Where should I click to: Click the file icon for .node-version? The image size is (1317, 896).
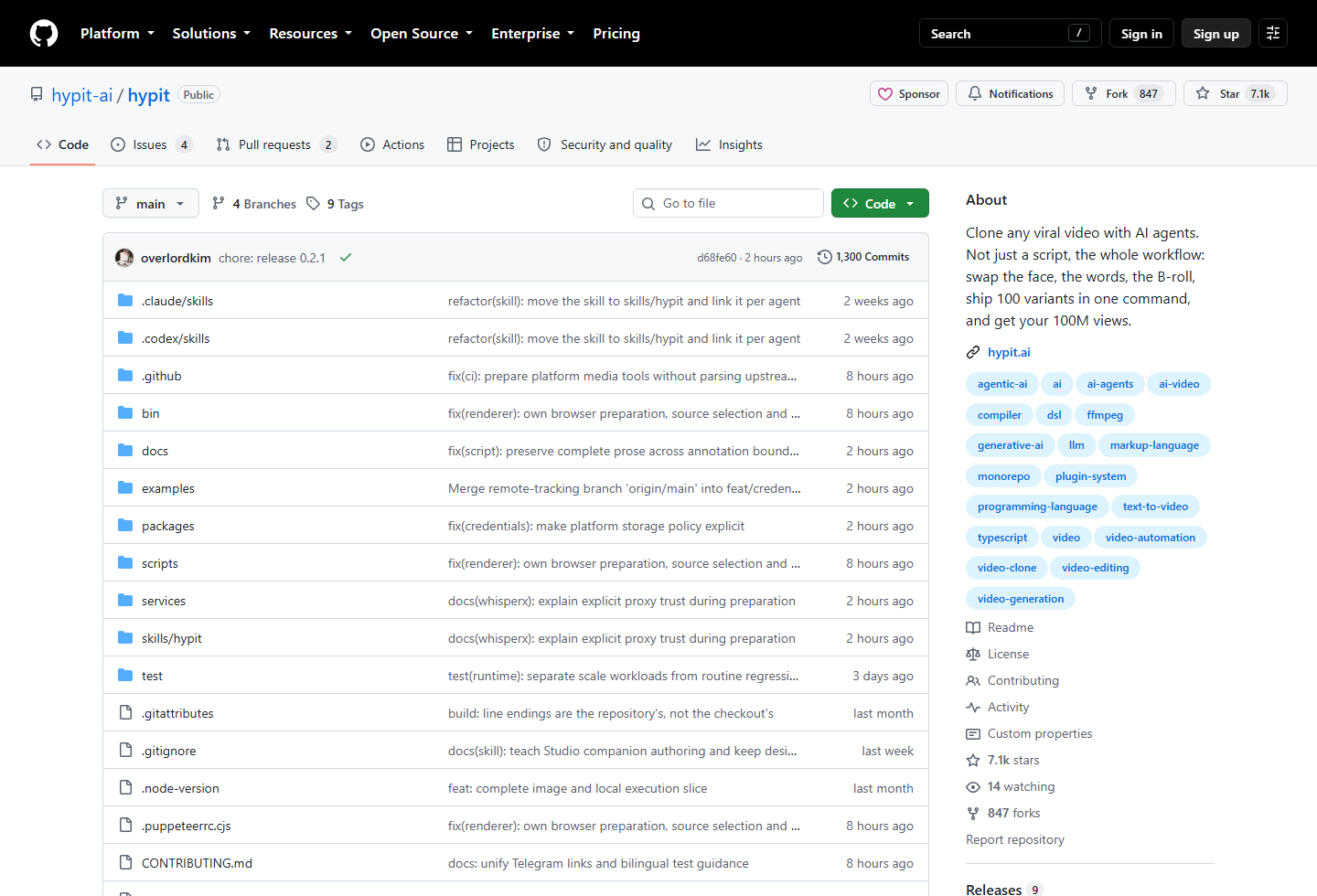(125, 788)
